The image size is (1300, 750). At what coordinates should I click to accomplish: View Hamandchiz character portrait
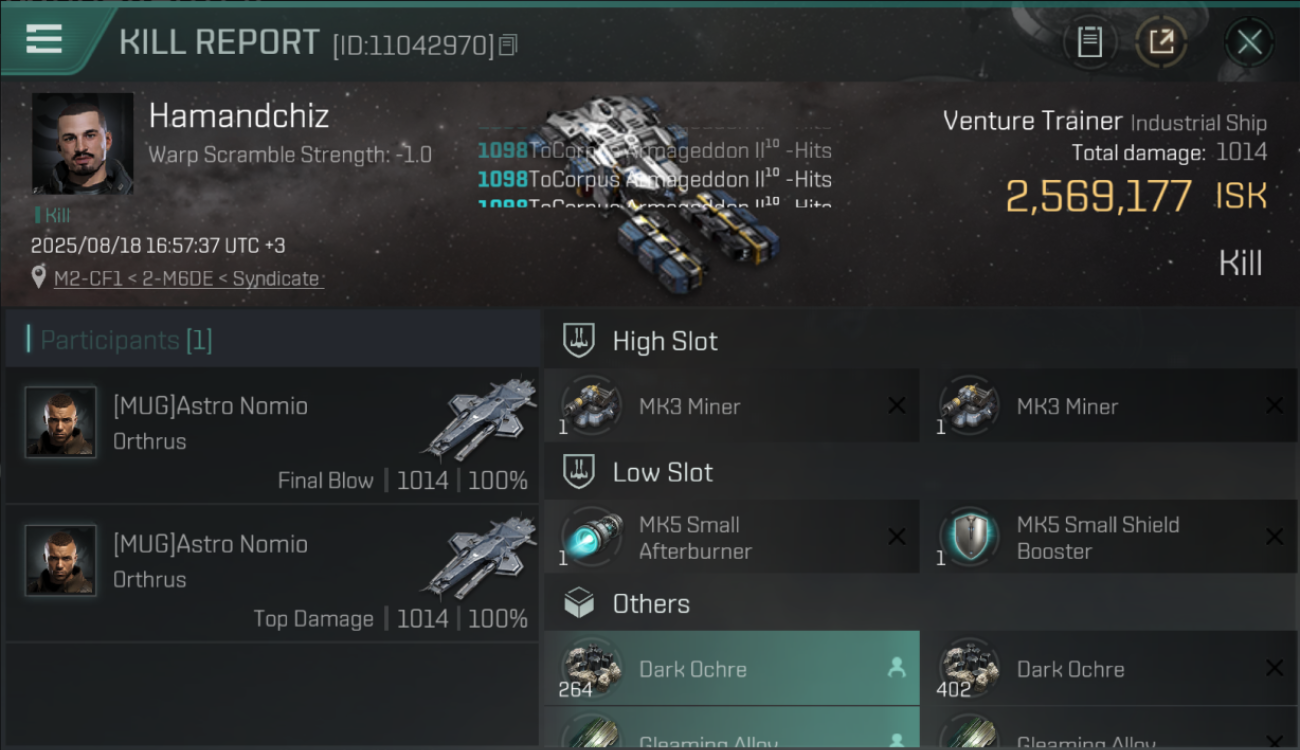tap(82, 143)
